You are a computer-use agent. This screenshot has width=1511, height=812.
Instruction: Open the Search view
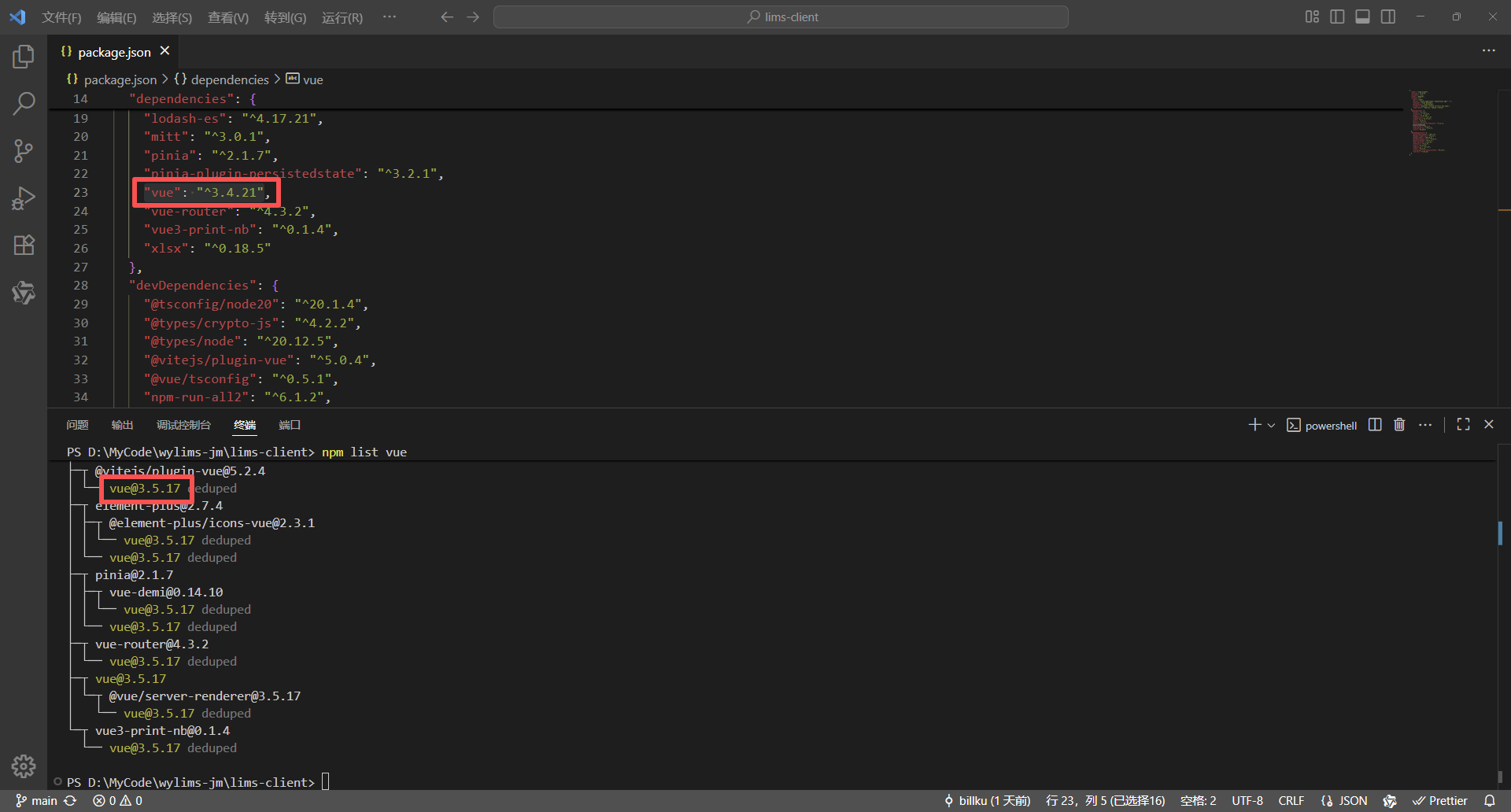pos(24,103)
